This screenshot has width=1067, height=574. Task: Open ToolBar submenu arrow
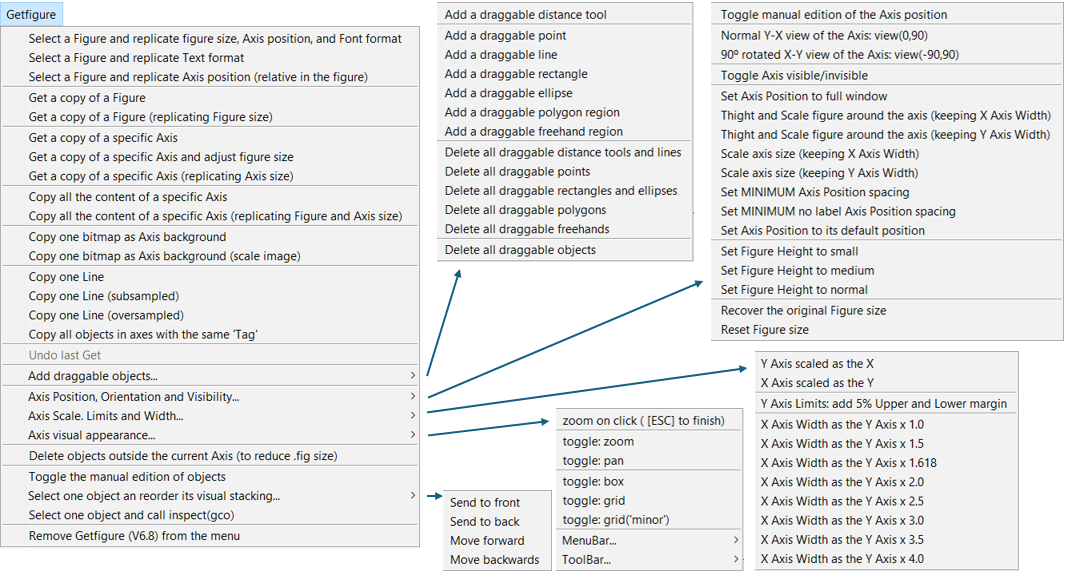[x=736, y=559]
